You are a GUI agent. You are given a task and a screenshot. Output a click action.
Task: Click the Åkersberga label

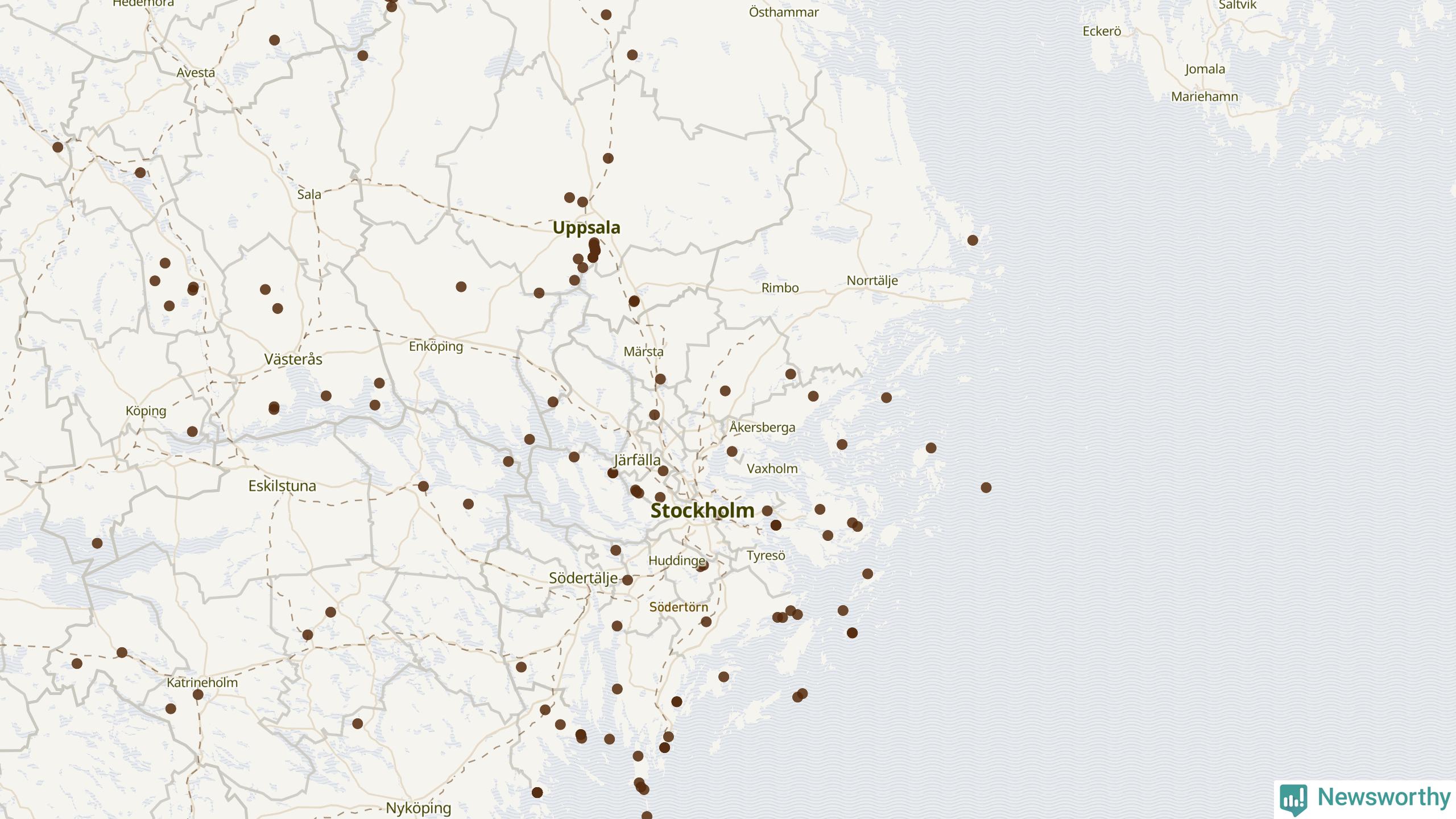point(762,427)
